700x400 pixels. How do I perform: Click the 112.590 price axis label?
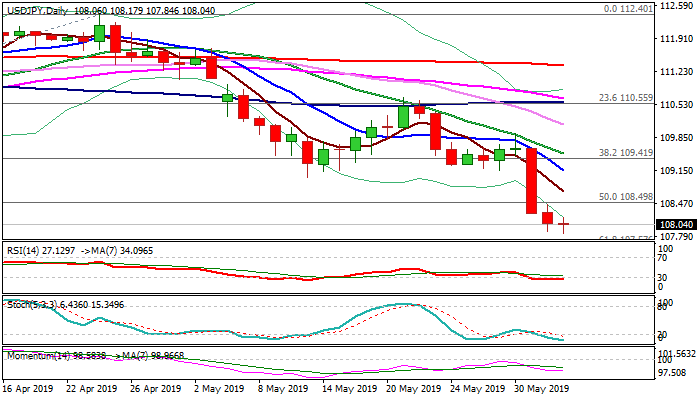pos(679,6)
